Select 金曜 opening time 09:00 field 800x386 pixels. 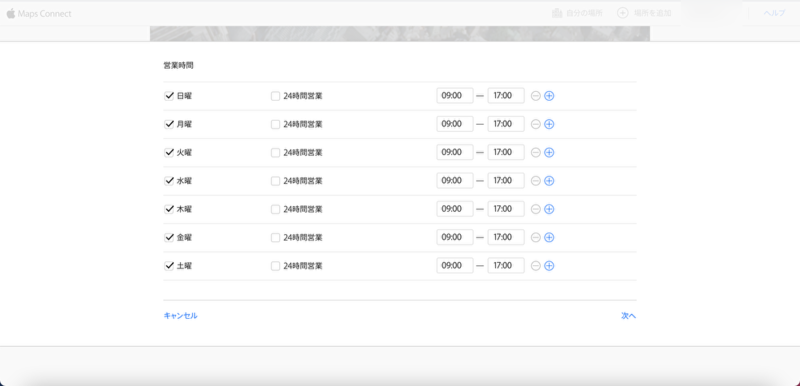455,237
